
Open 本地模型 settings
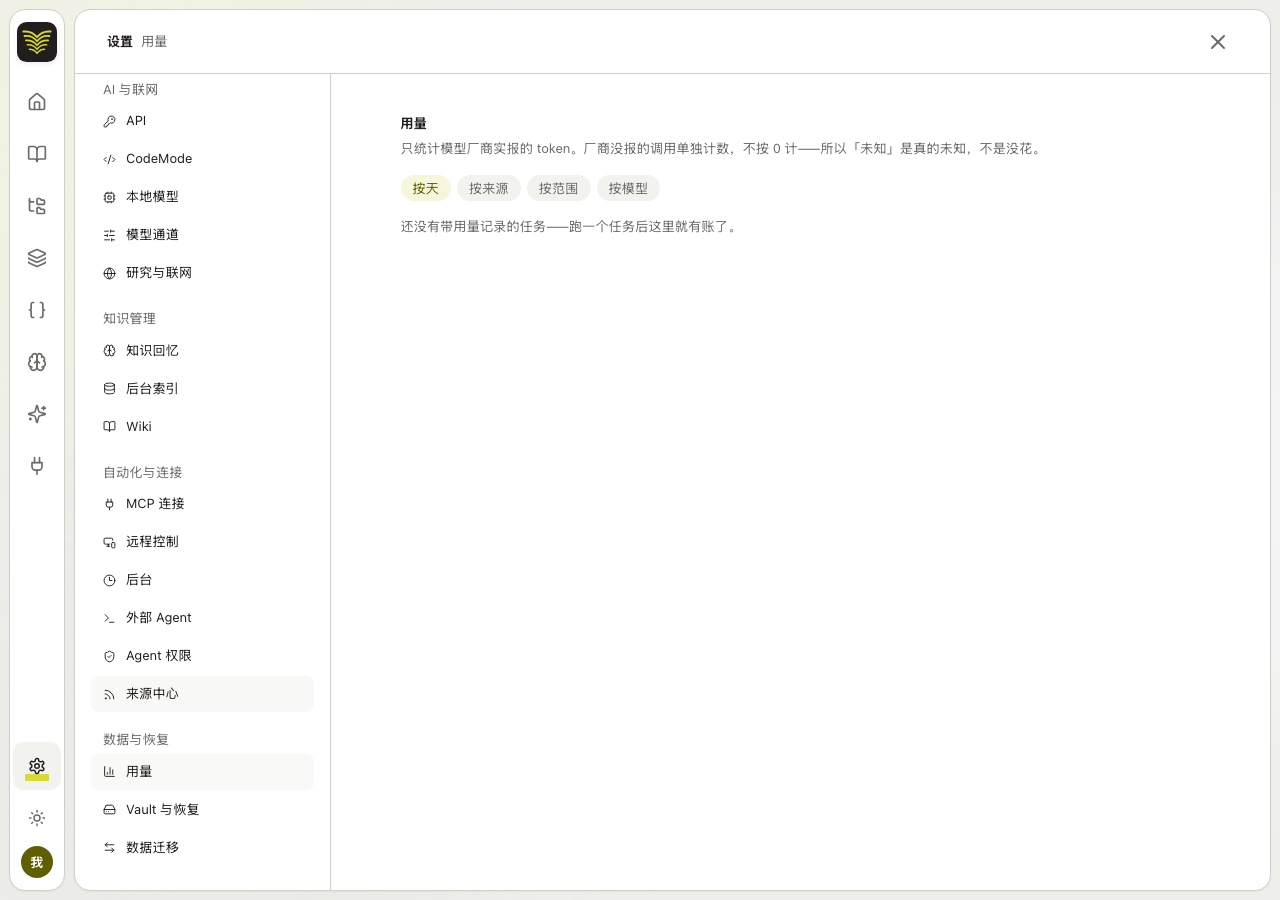tap(202, 197)
